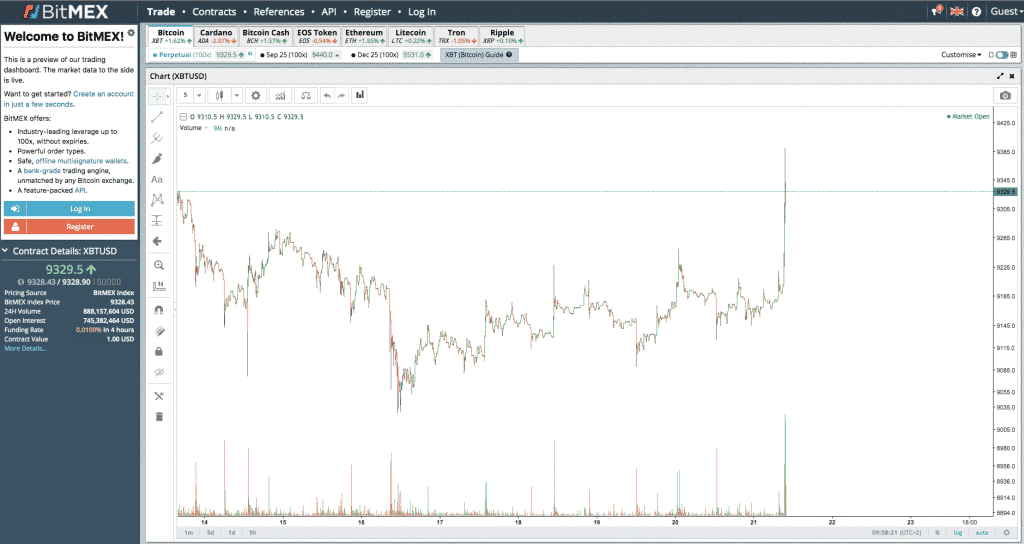The width and height of the screenshot is (1024, 544).
Task: Select the trend line drawing tool
Action: point(157,118)
